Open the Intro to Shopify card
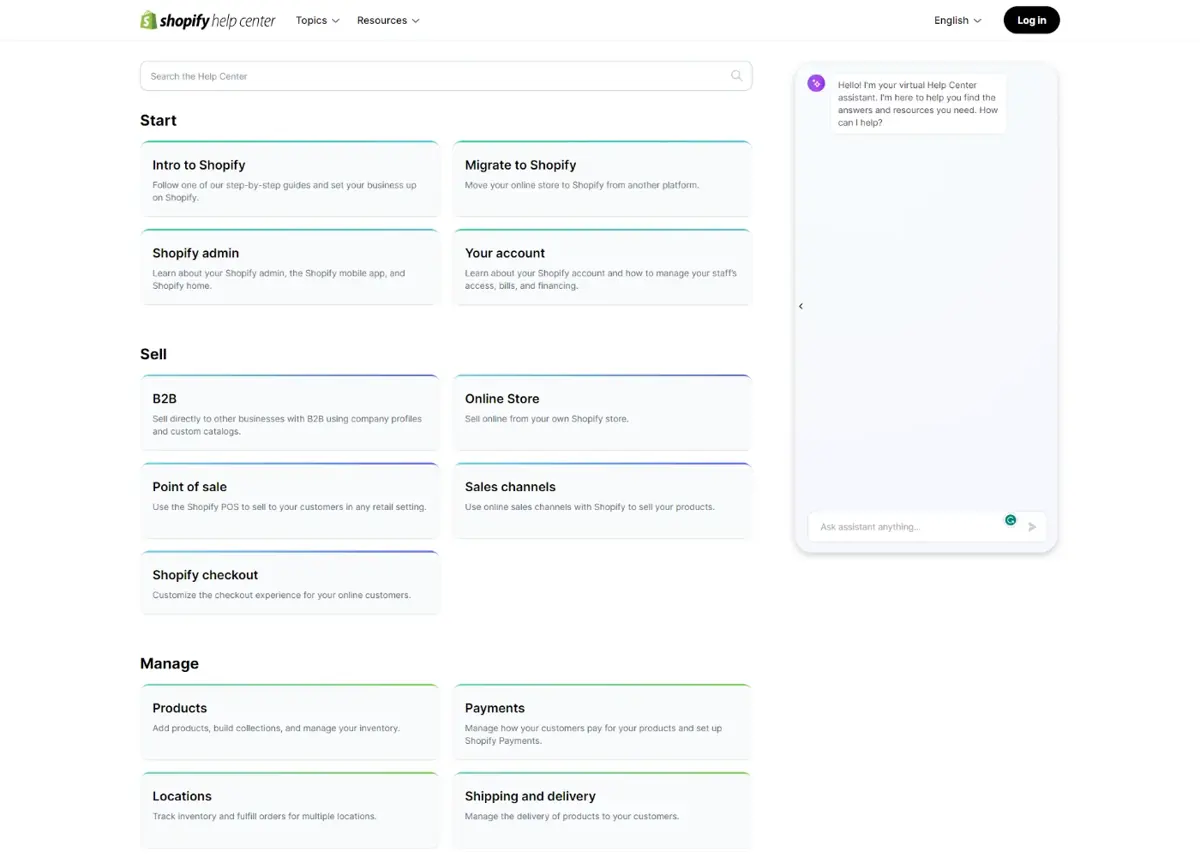The image size is (1200, 857). [x=290, y=179]
